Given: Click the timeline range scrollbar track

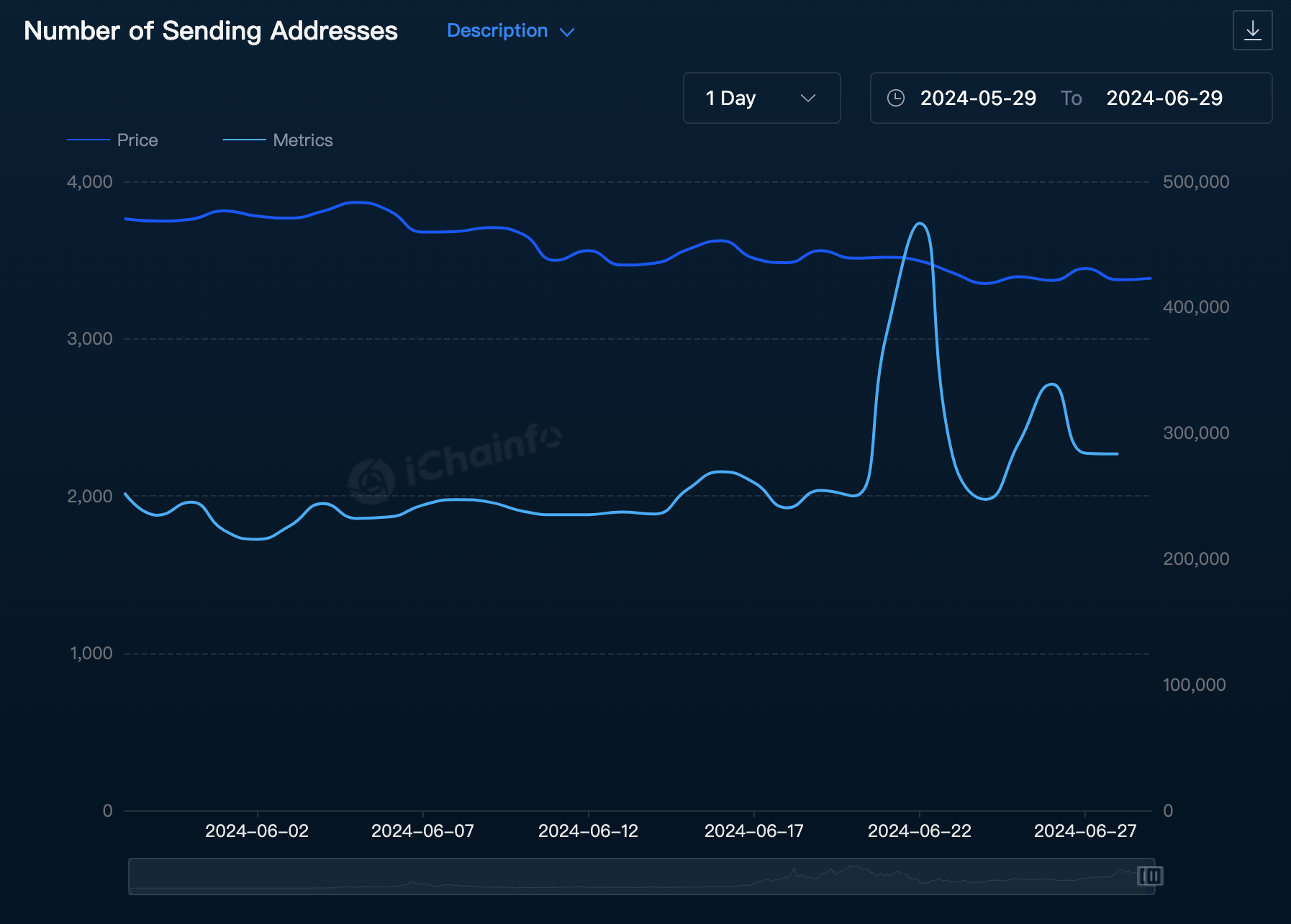Looking at the screenshot, I should [640, 876].
